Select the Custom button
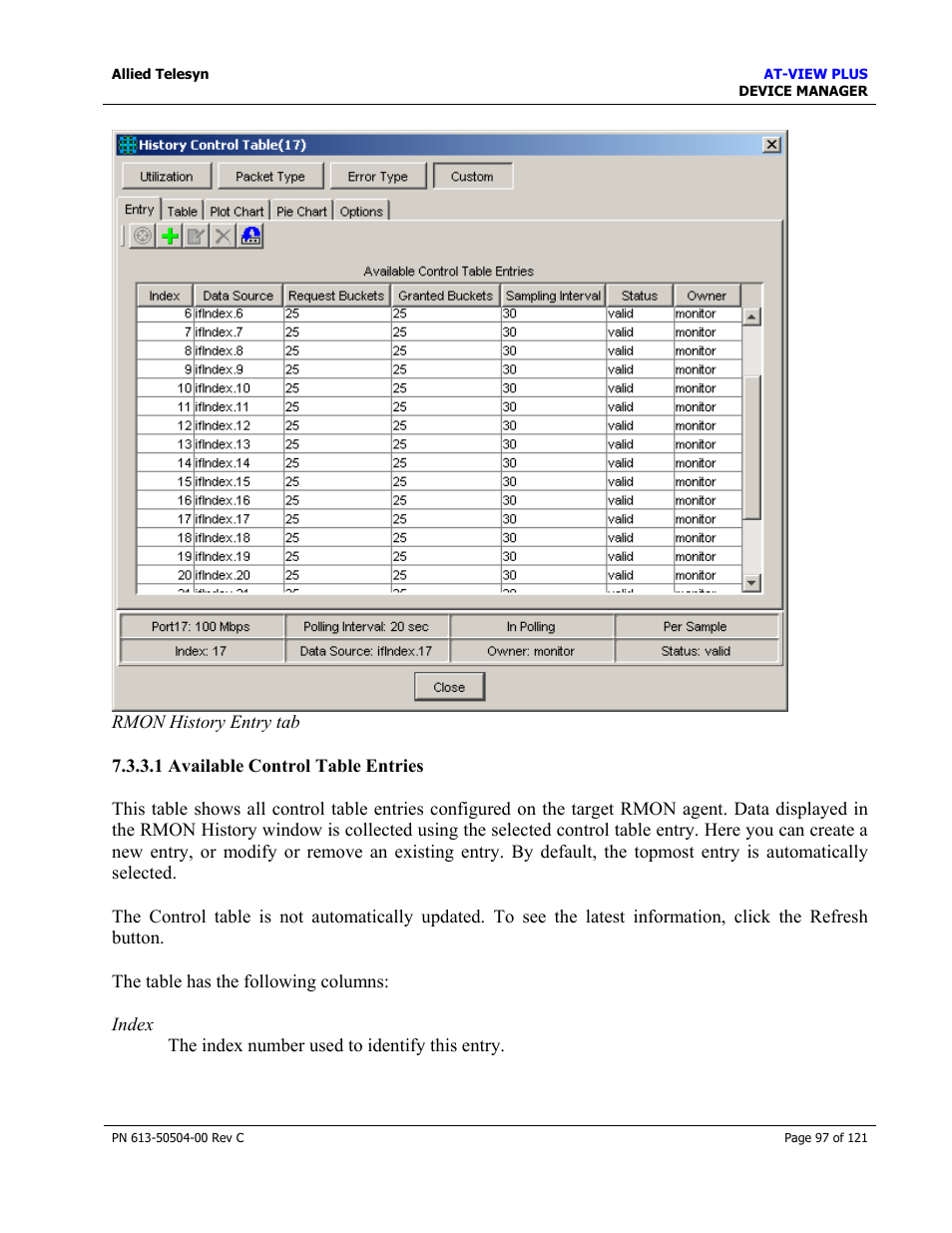This screenshot has height=1233, width=952. [472, 177]
